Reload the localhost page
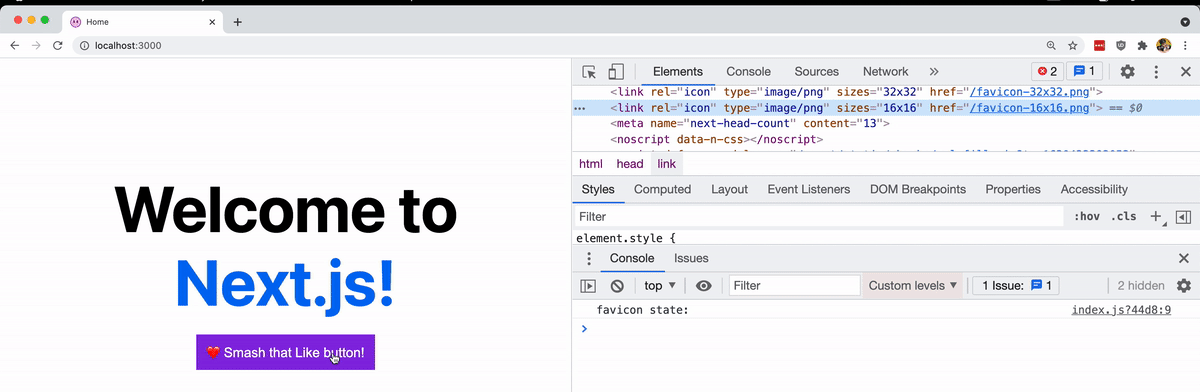 click(x=58, y=45)
